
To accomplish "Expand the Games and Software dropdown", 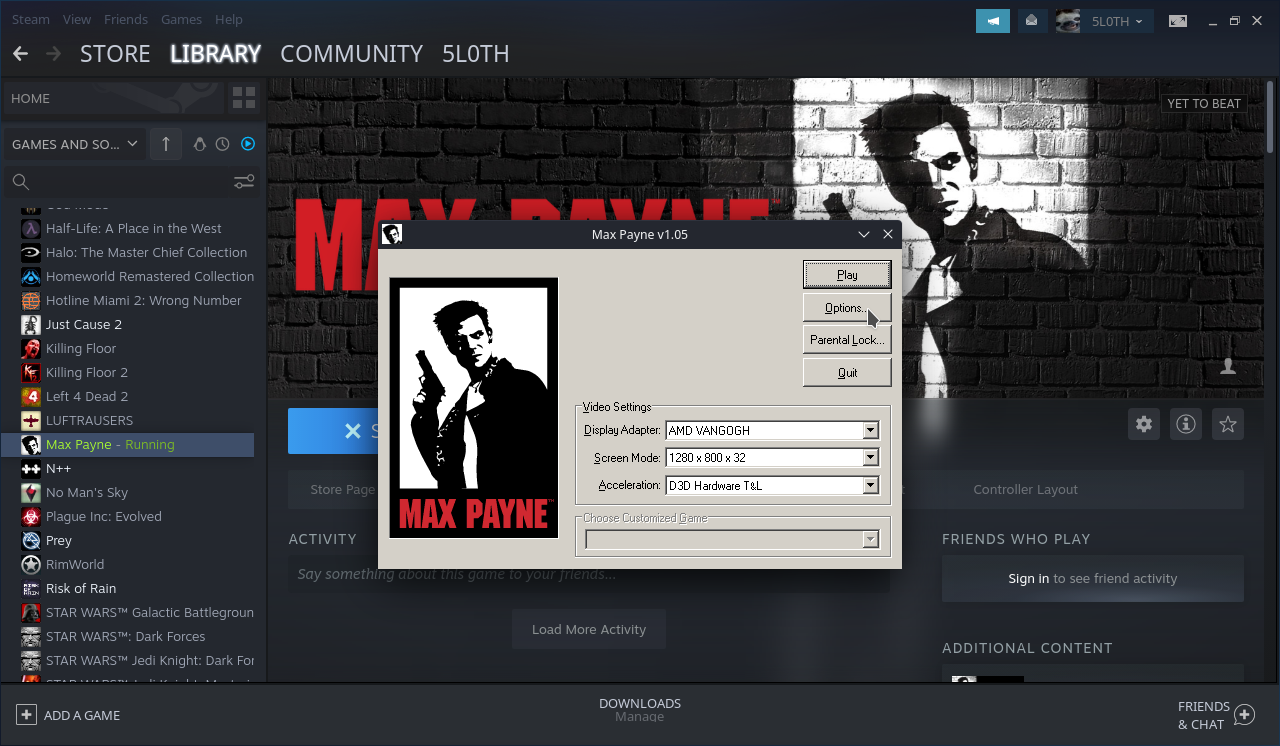I will coord(75,144).
